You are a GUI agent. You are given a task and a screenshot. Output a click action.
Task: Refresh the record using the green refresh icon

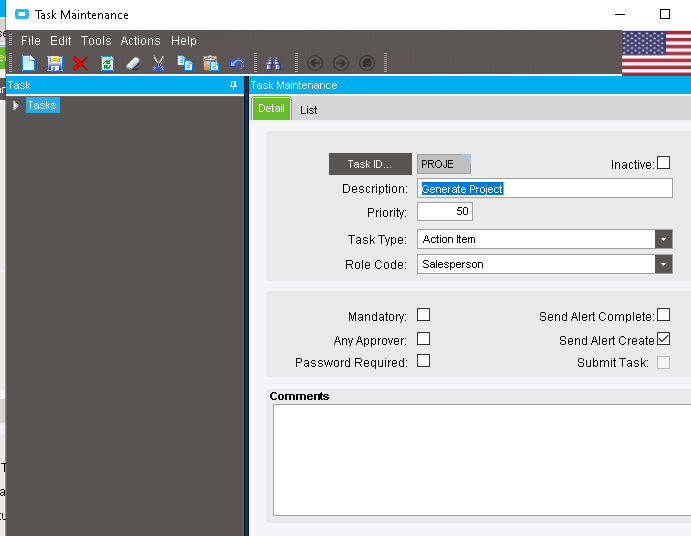point(107,63)
